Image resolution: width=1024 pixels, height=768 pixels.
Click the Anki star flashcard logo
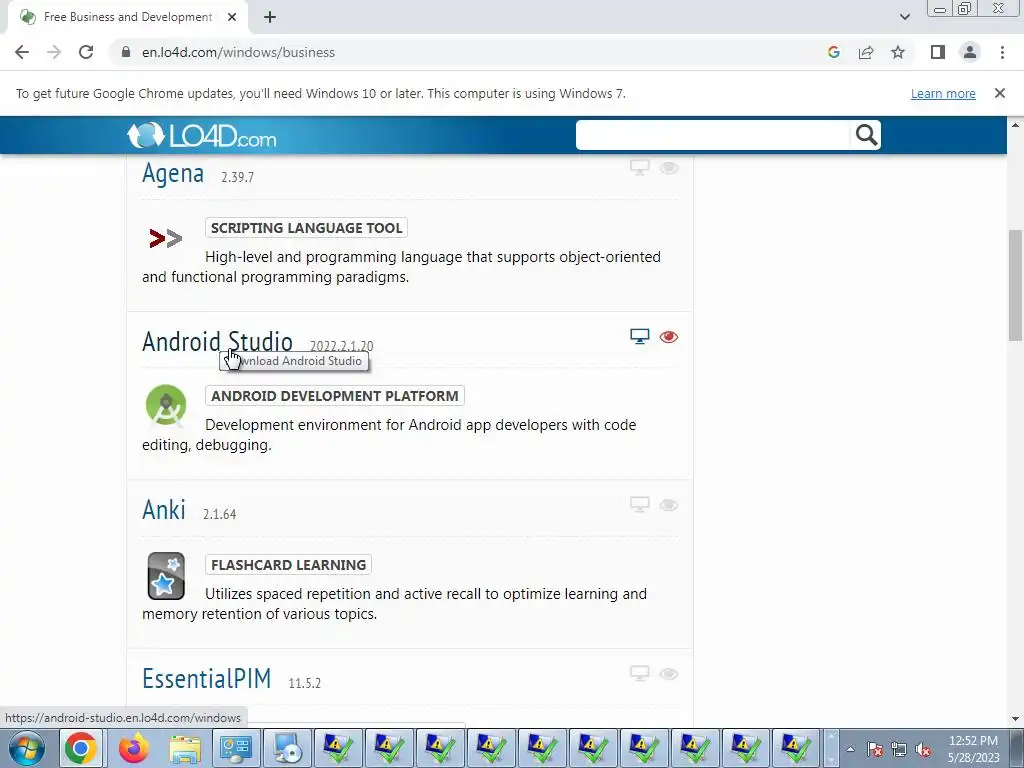(x=166, y=576)
